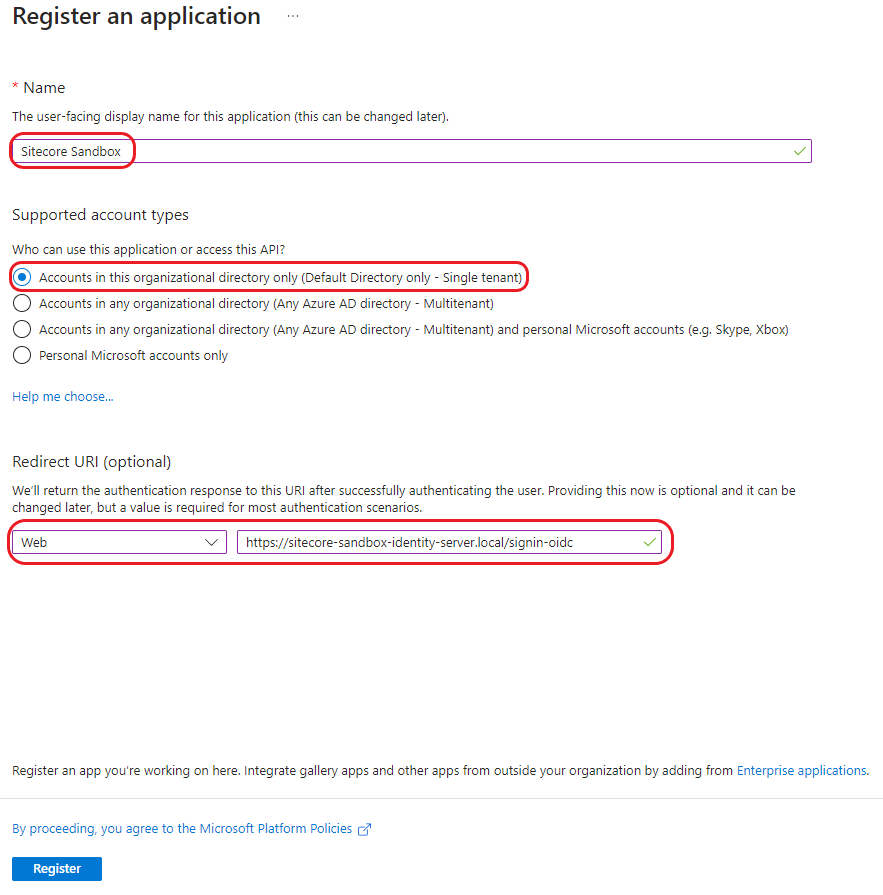Click the external link icon after Platform Policies

point(365,829)
